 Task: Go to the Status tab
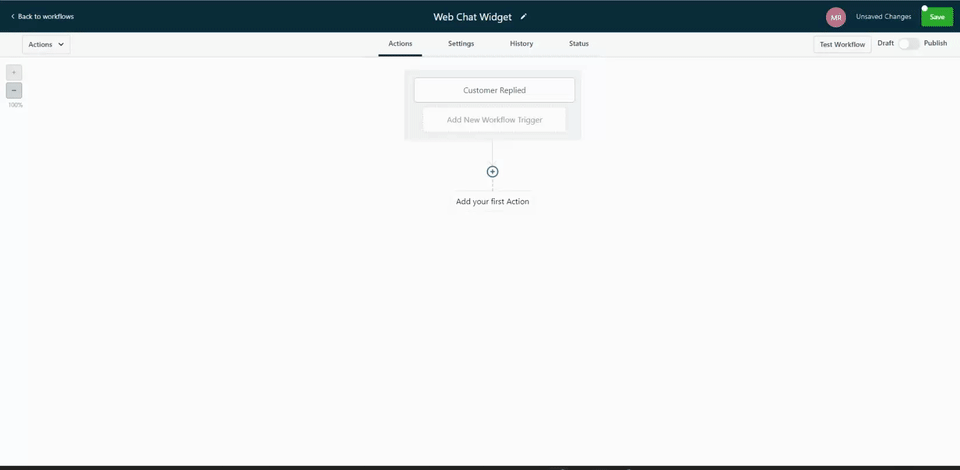(579, 44)
